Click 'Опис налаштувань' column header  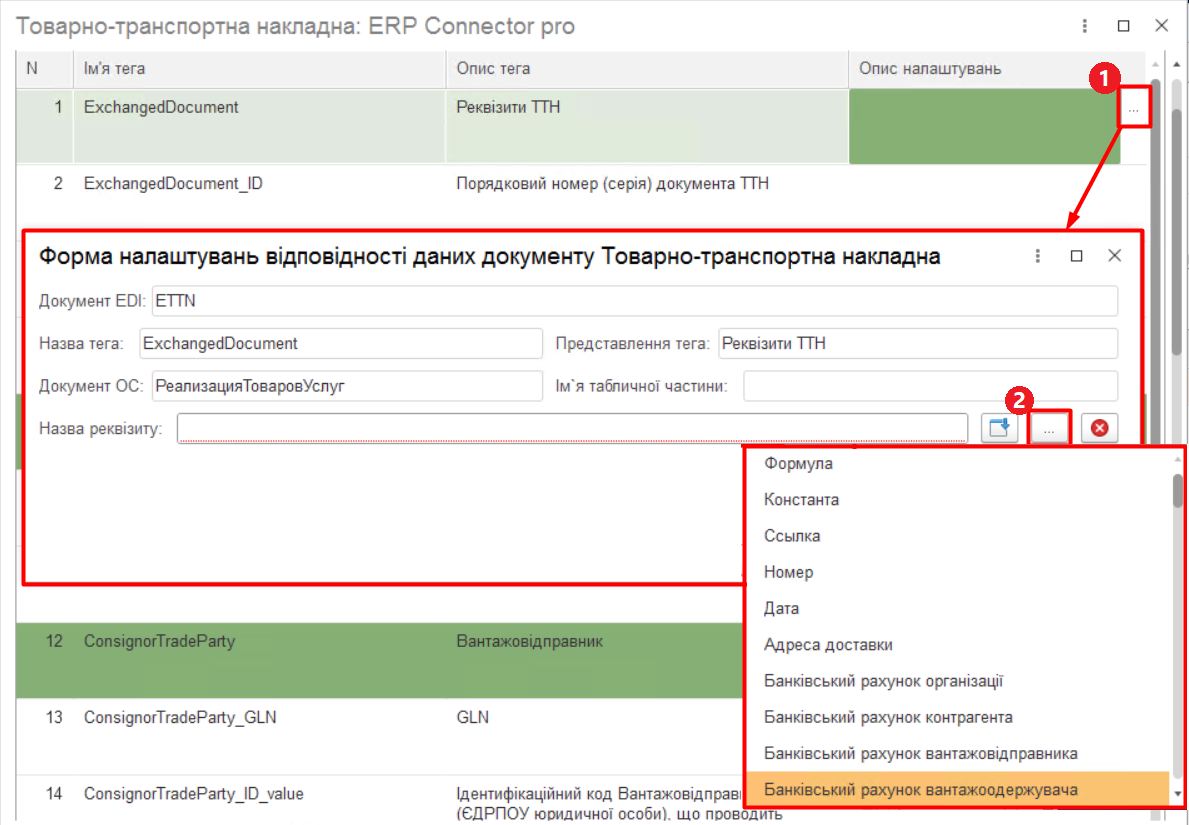coord(930,69)
